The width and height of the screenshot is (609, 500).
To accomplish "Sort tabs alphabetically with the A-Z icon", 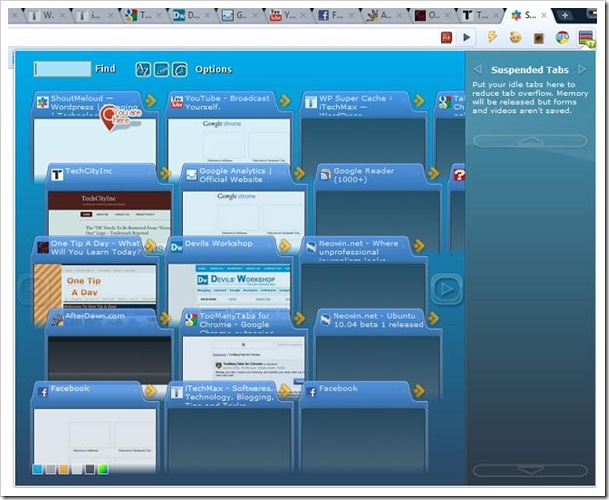I will 143,70.
